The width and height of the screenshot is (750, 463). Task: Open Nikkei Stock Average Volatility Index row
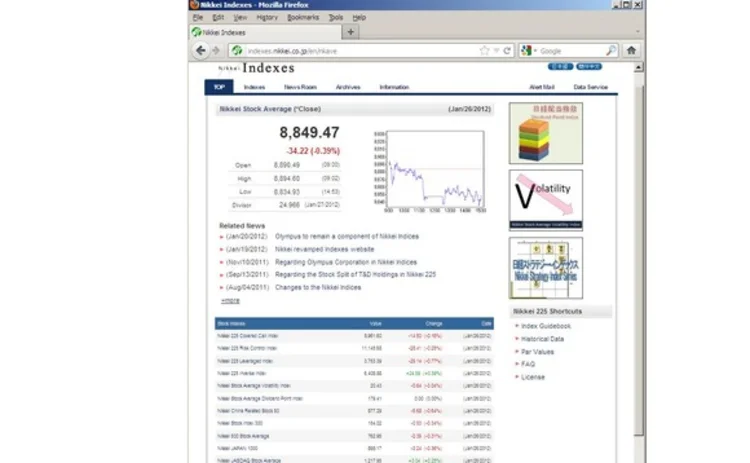(354, 386)
